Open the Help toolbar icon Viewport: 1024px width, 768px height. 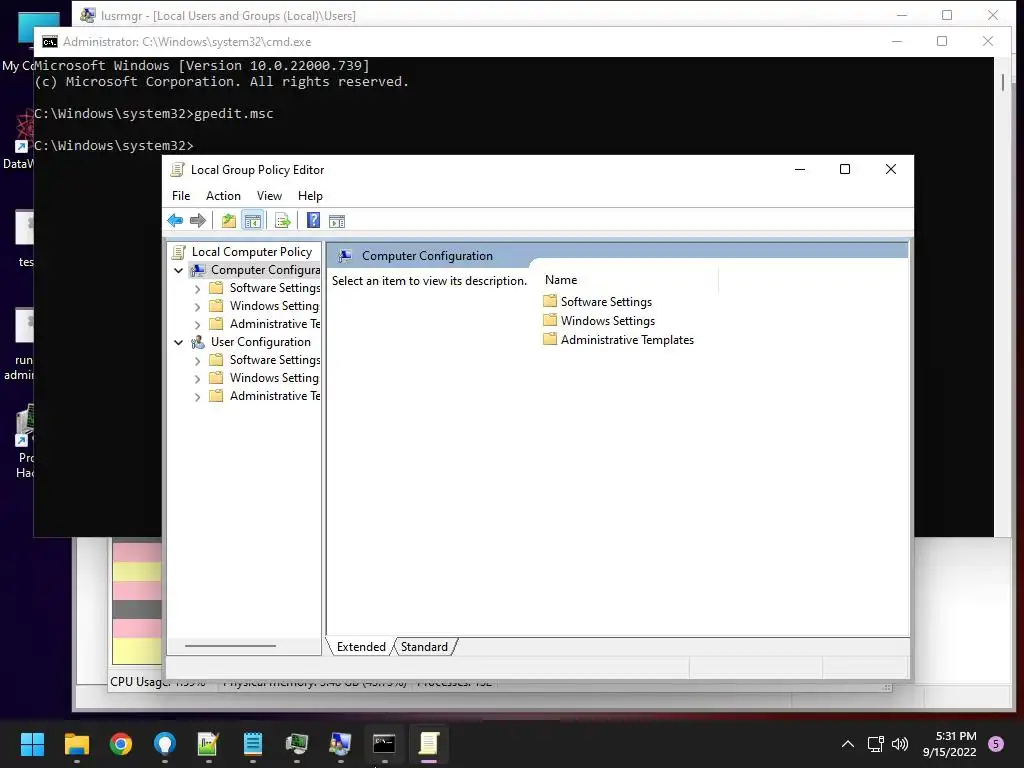click(x=313, y=221)
